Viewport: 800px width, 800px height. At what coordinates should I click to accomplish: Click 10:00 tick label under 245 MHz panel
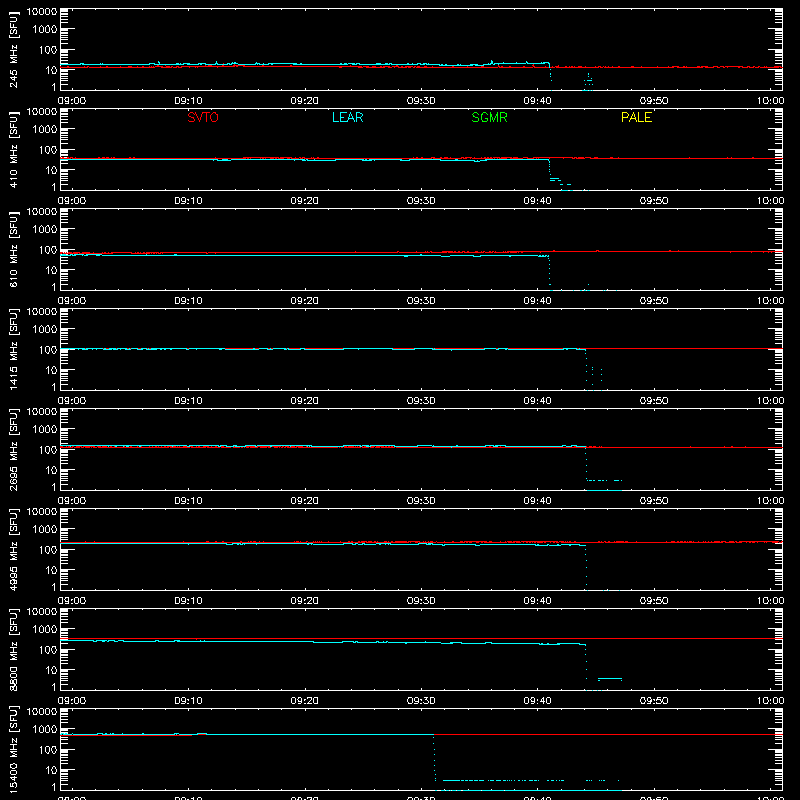770,101
